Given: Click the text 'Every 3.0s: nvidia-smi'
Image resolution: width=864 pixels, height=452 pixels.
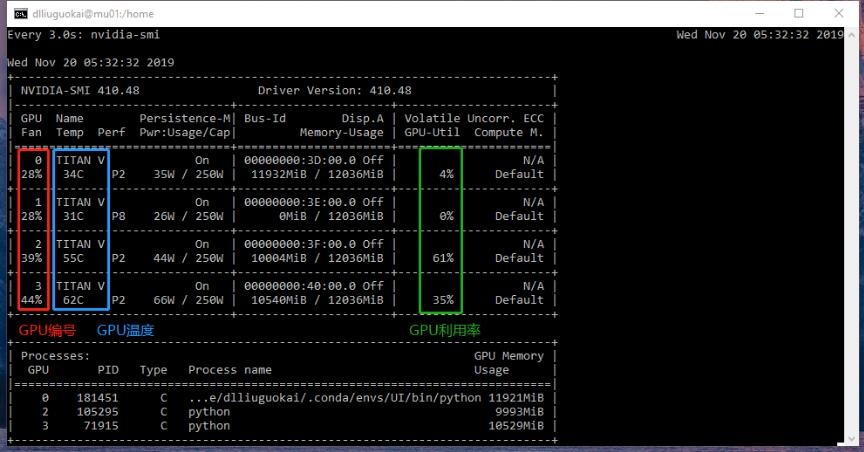Looking at the screenshot, I should (x=83, y=35).
